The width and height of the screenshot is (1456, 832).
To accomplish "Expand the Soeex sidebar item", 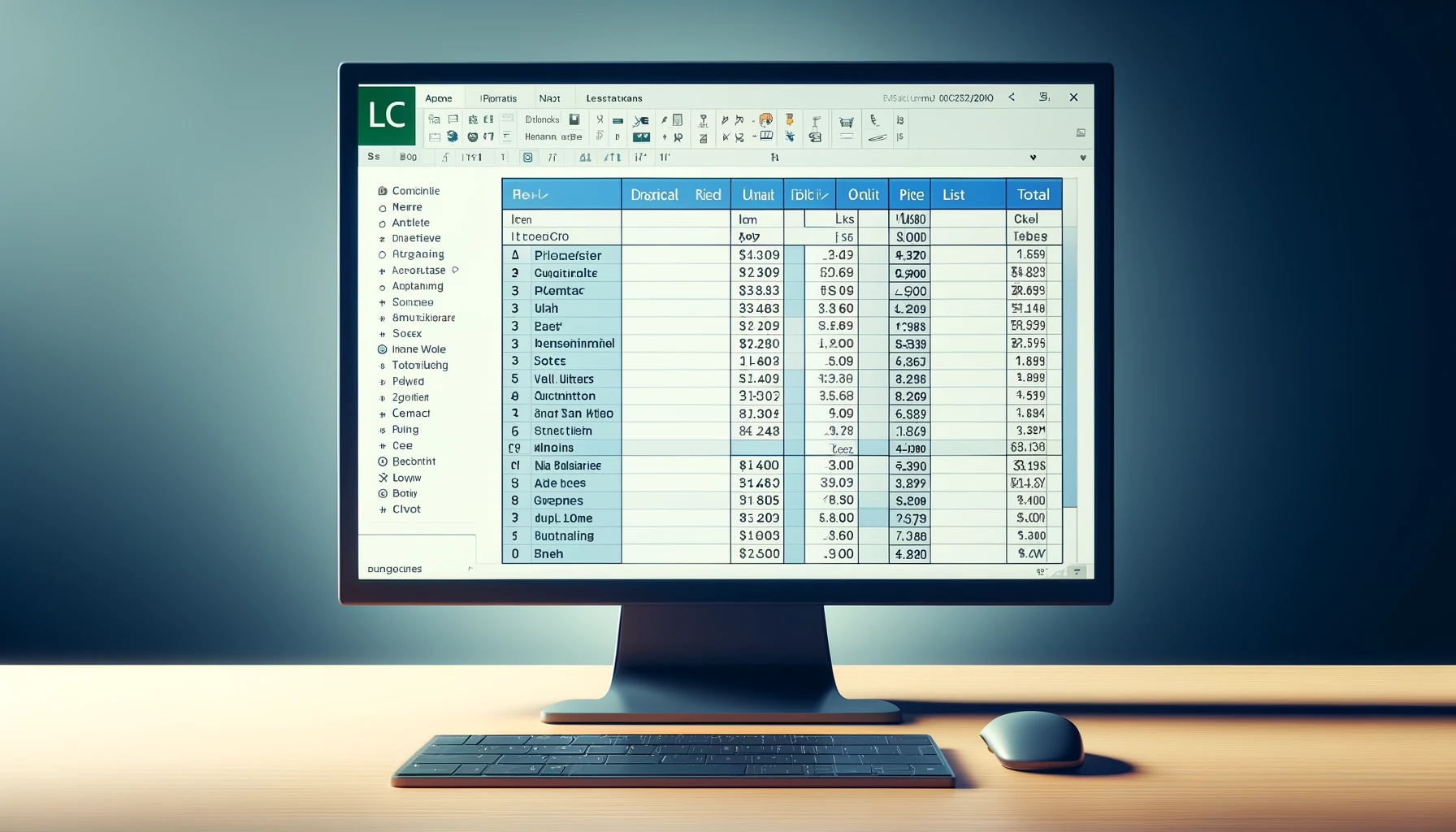I will (382, 334).
